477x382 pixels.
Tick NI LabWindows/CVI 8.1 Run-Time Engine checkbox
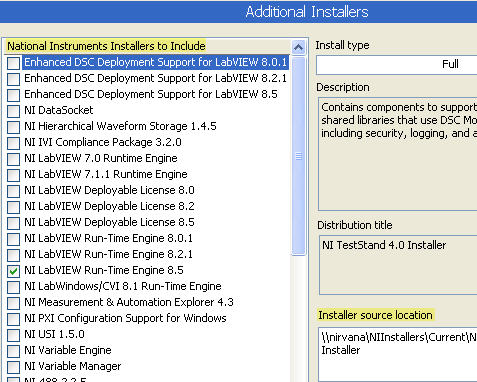click(13, 287)
